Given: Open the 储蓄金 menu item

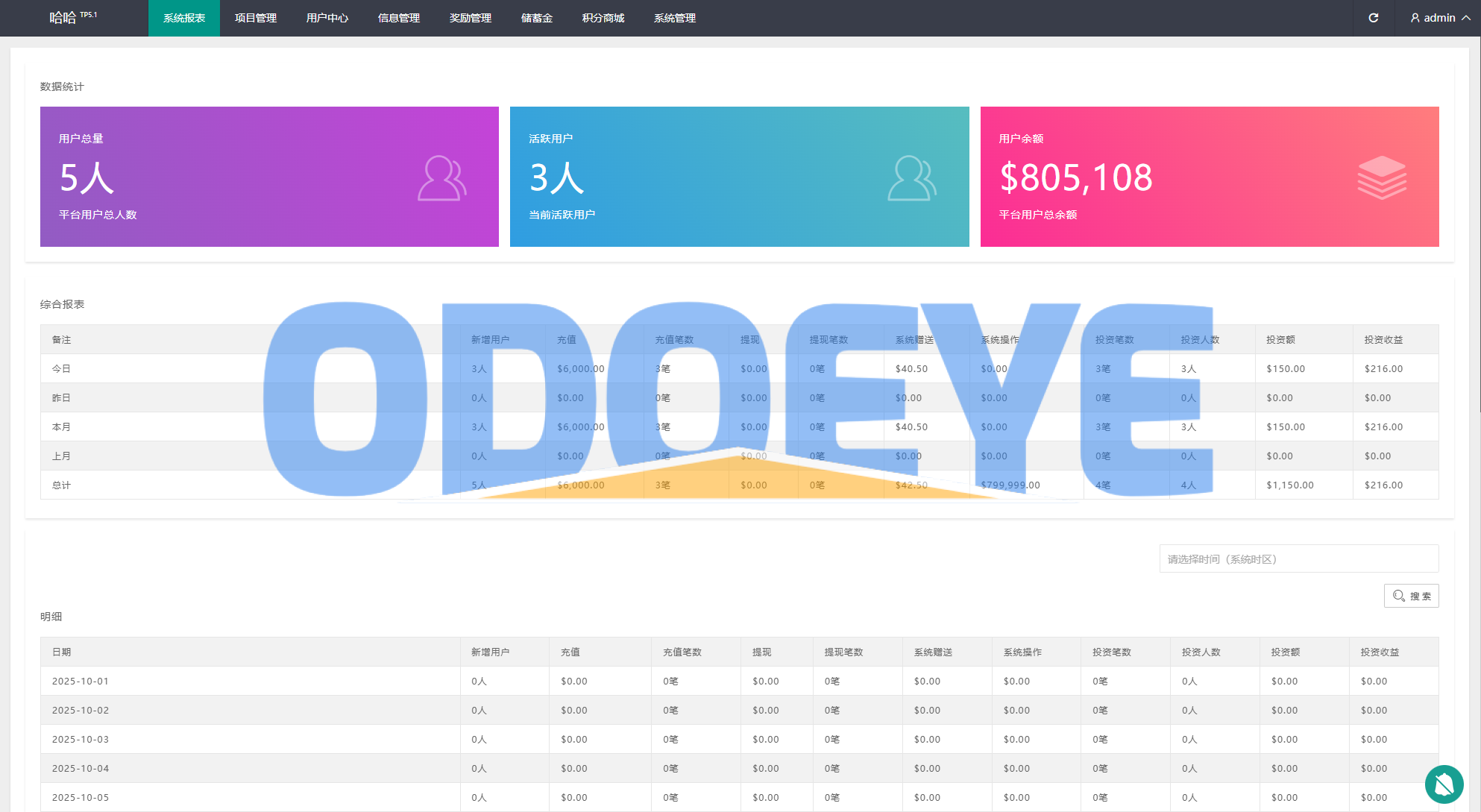Looking at the screenshot, I should (537, 18).
